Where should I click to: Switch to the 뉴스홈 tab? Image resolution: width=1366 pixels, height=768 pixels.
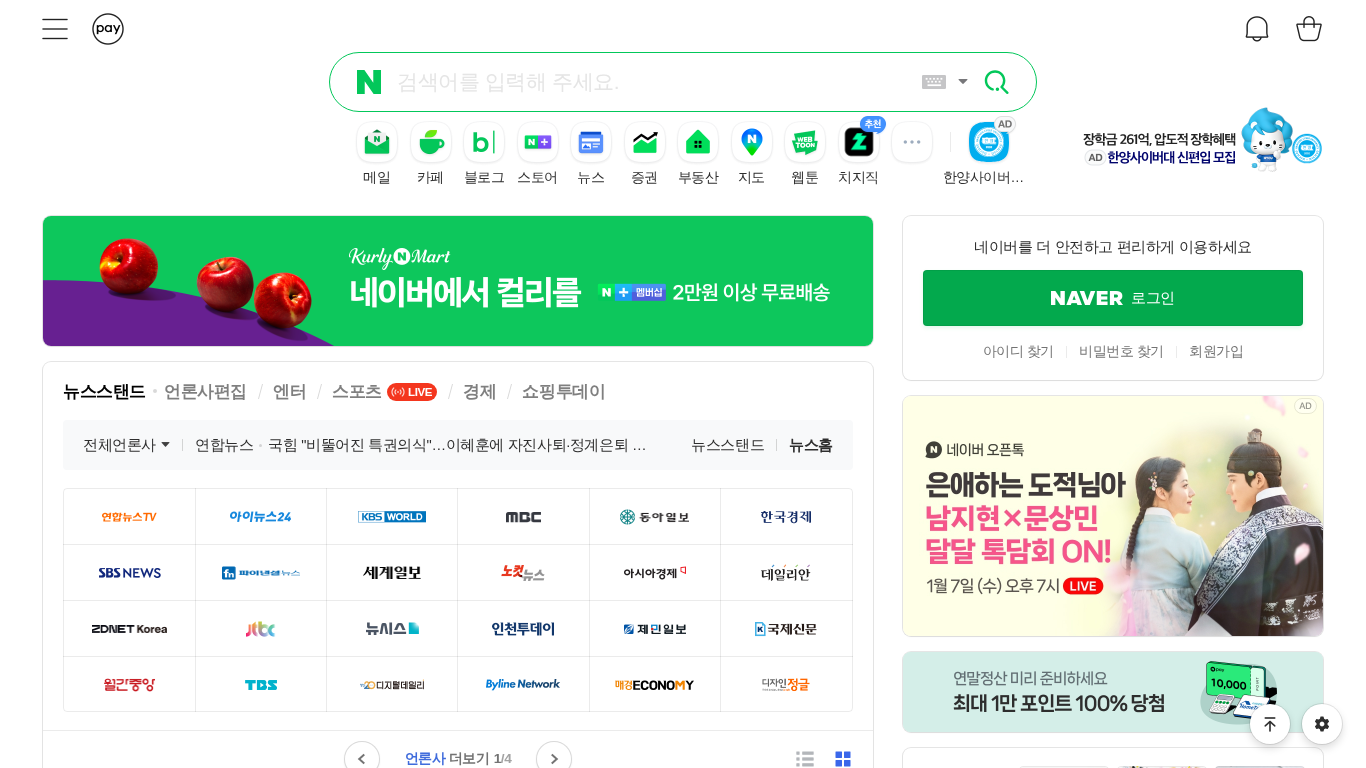pyautogui.click(x=812, y=443)
